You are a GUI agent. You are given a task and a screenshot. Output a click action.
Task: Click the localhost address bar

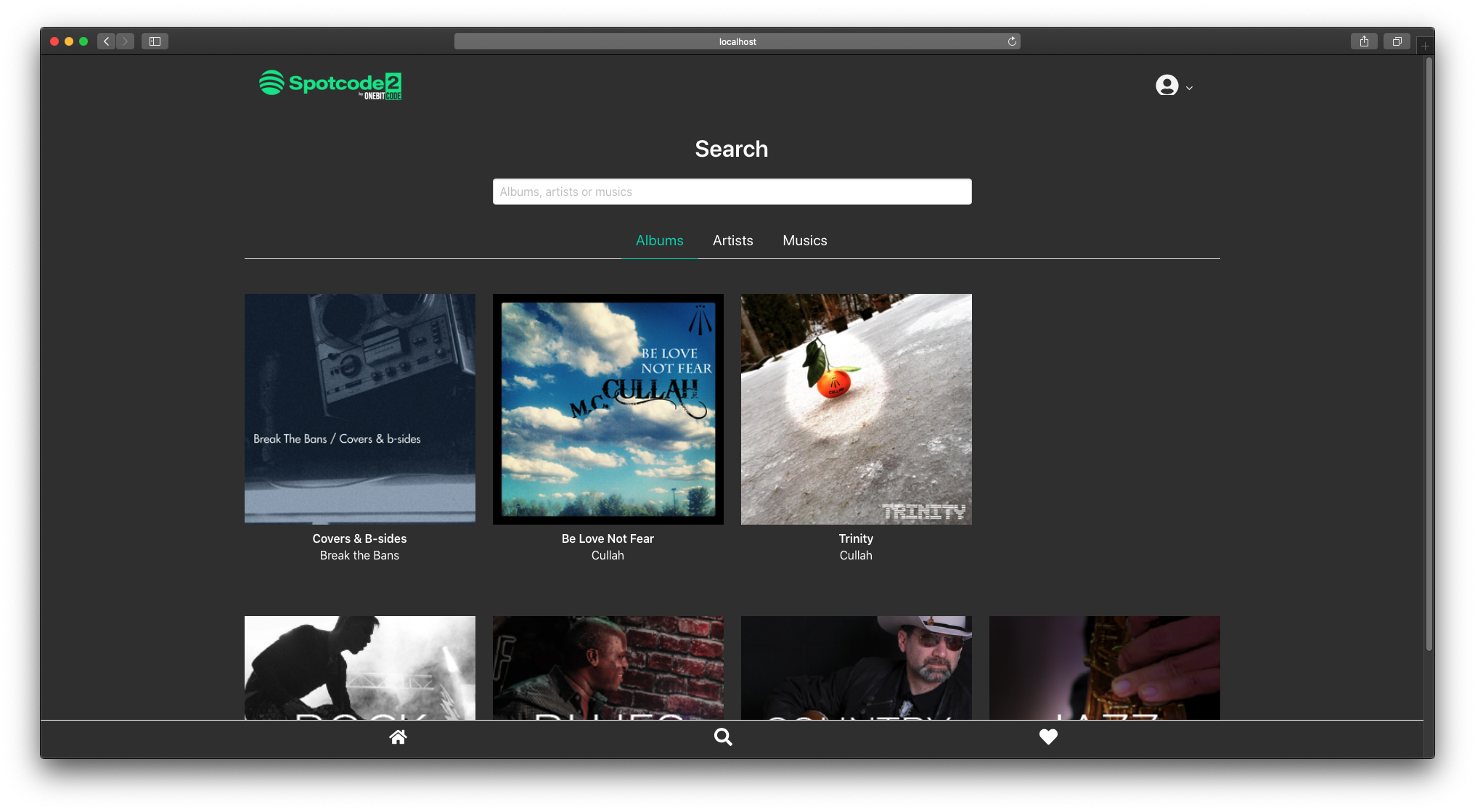click(x=737, y=41)
